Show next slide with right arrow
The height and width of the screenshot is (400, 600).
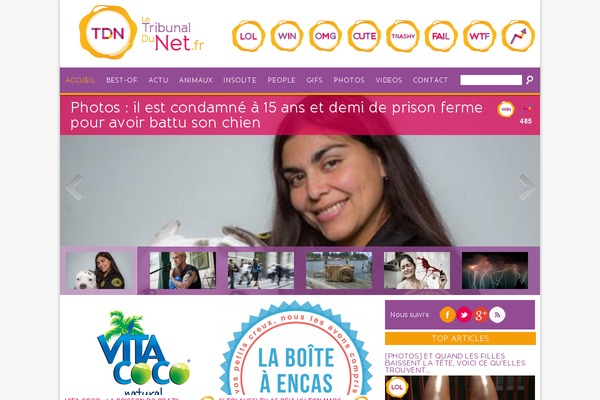[x=527, y=187]
